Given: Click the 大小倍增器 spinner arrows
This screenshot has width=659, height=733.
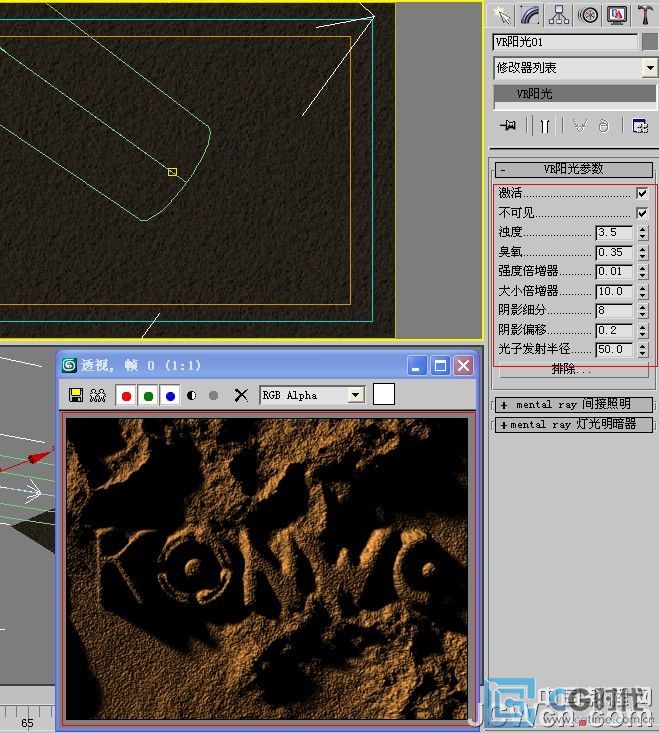Looking at the screenshot, I should click(643, 291).
